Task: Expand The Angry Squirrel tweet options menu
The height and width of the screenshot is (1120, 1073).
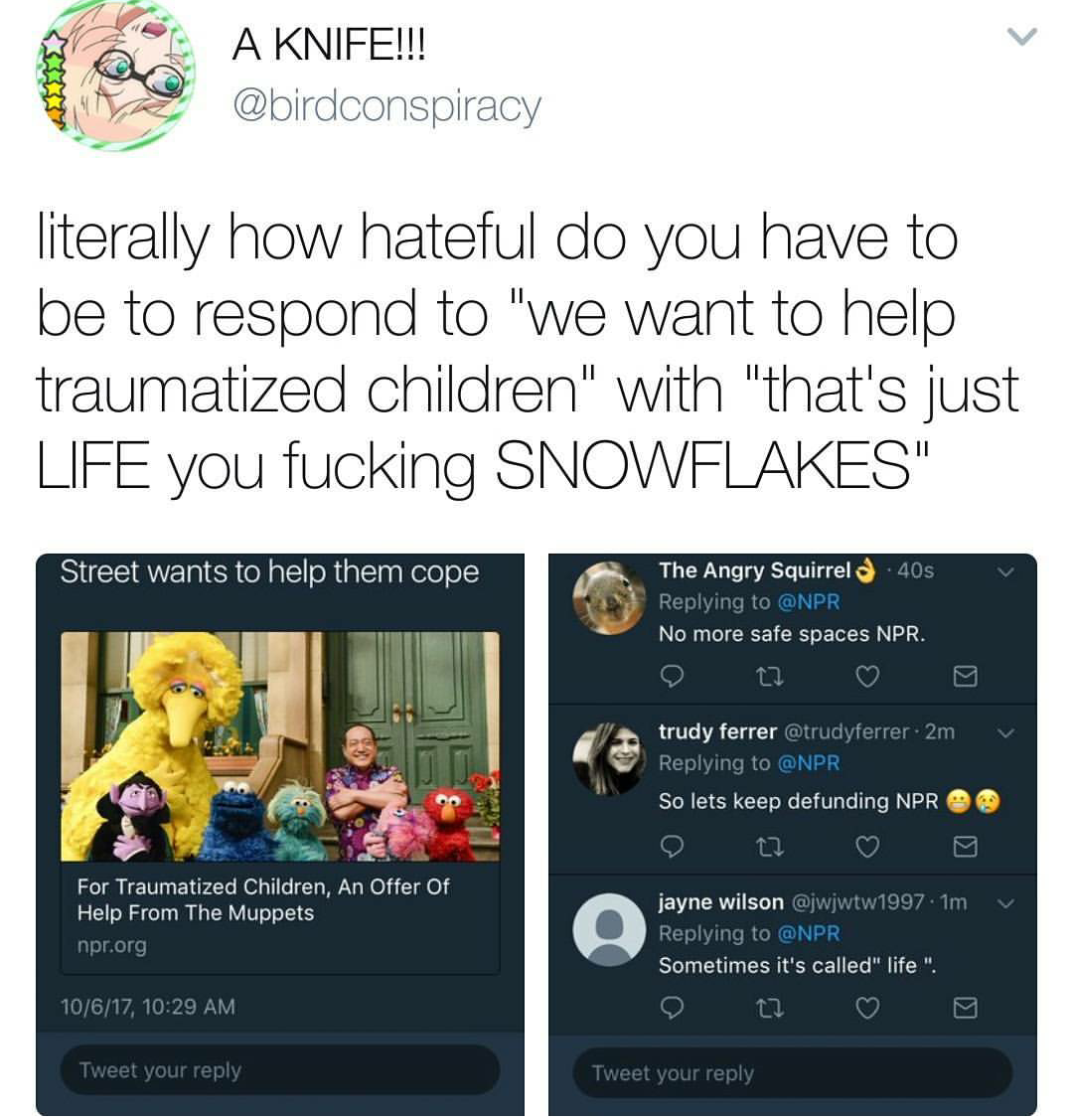Action: click(1005, 572)
